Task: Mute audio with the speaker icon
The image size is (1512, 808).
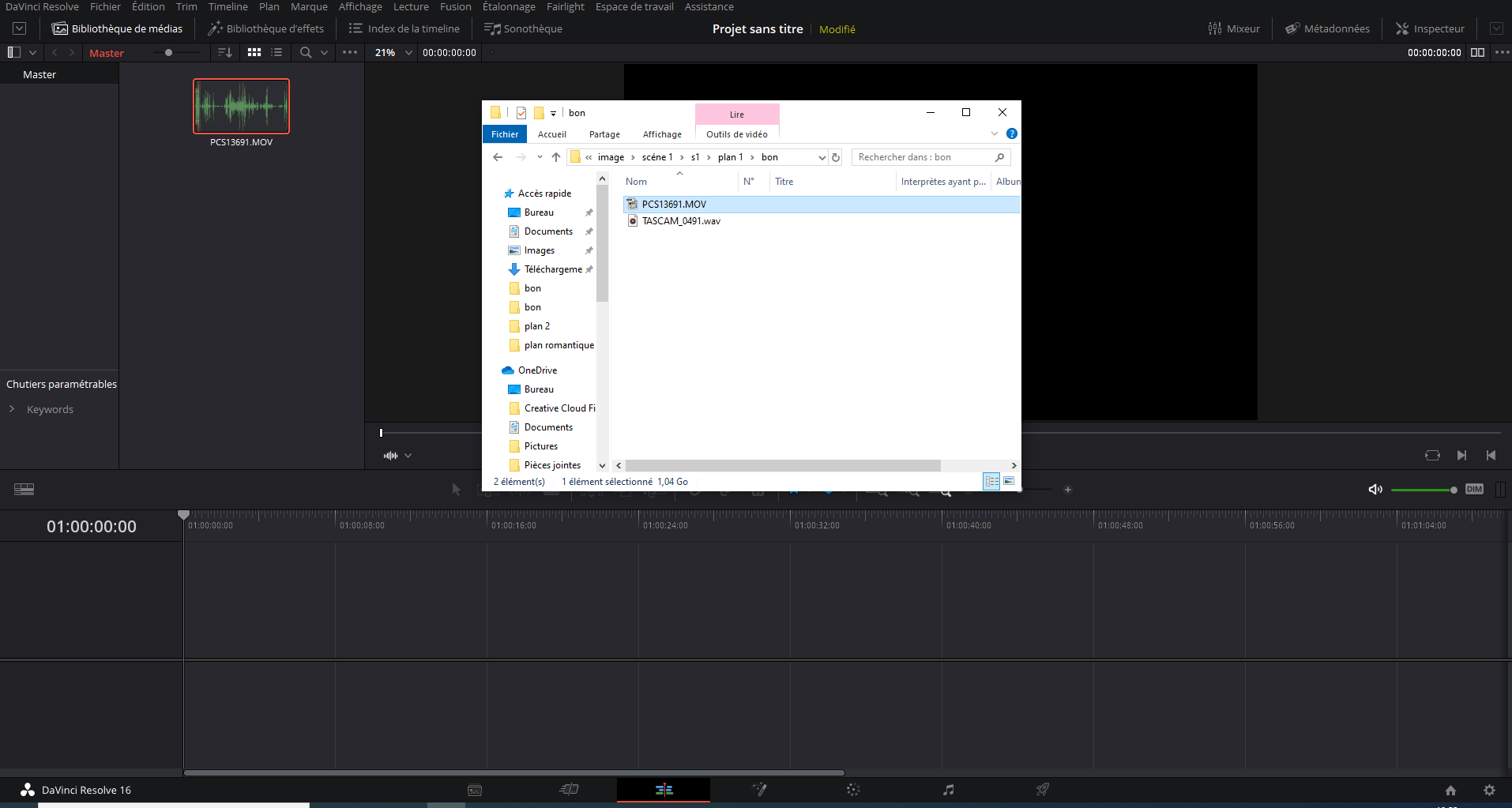Action: (1375, 490)
